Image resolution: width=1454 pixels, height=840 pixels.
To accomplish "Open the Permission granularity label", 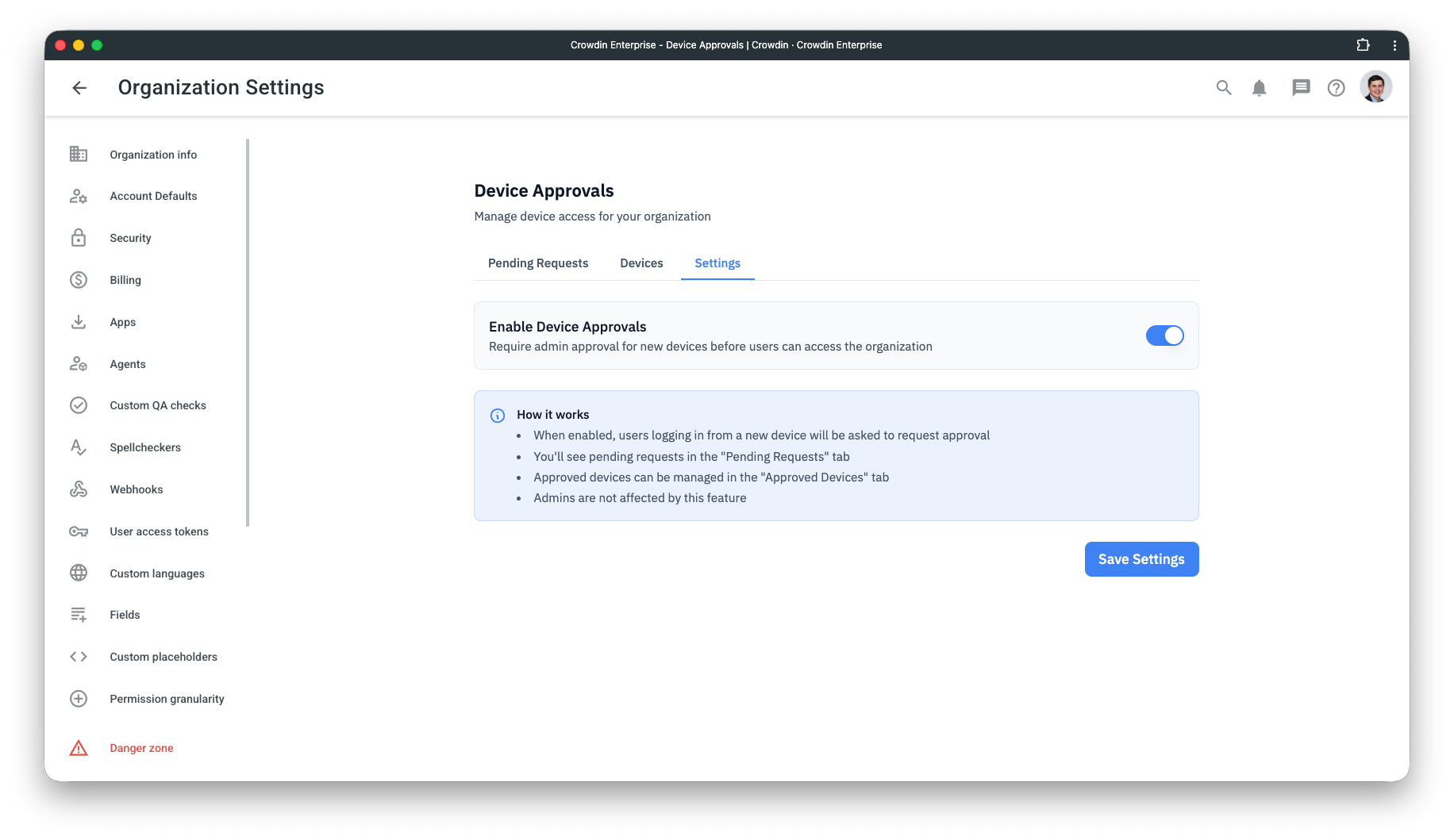I will pos(167,699).
